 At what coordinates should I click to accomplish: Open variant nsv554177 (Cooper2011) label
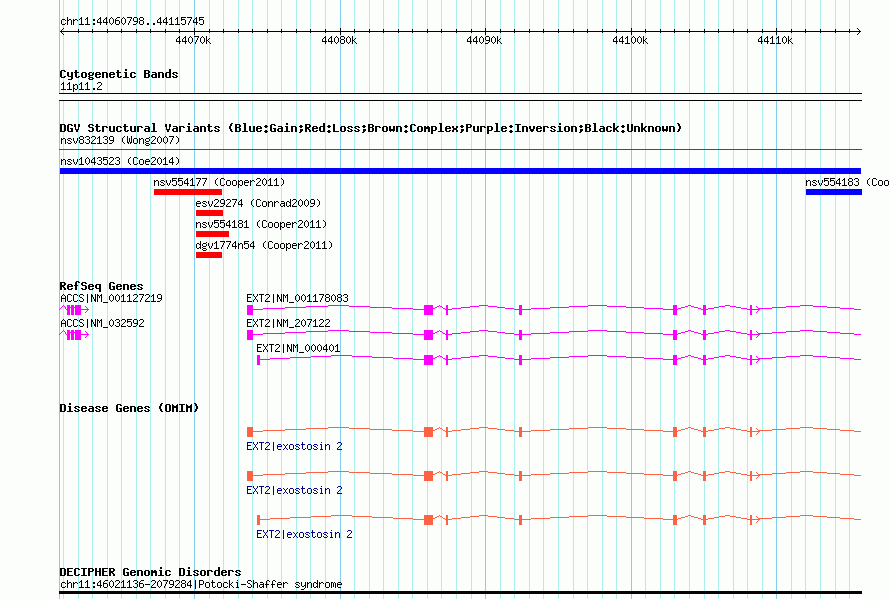(x=219, y=182)
